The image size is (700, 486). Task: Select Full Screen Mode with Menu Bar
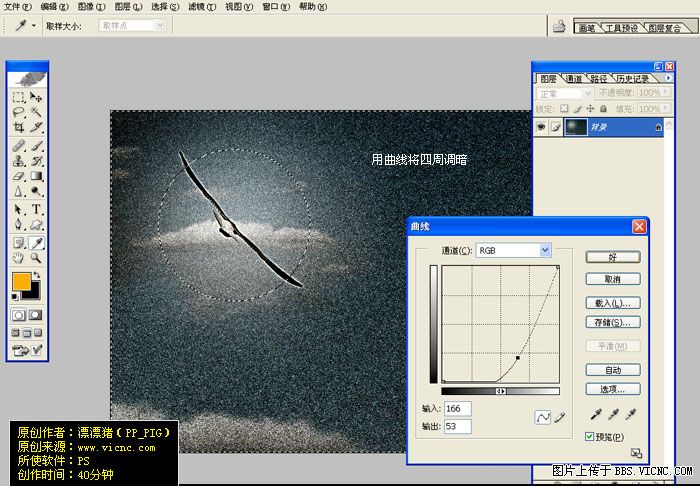pos(27,333)
